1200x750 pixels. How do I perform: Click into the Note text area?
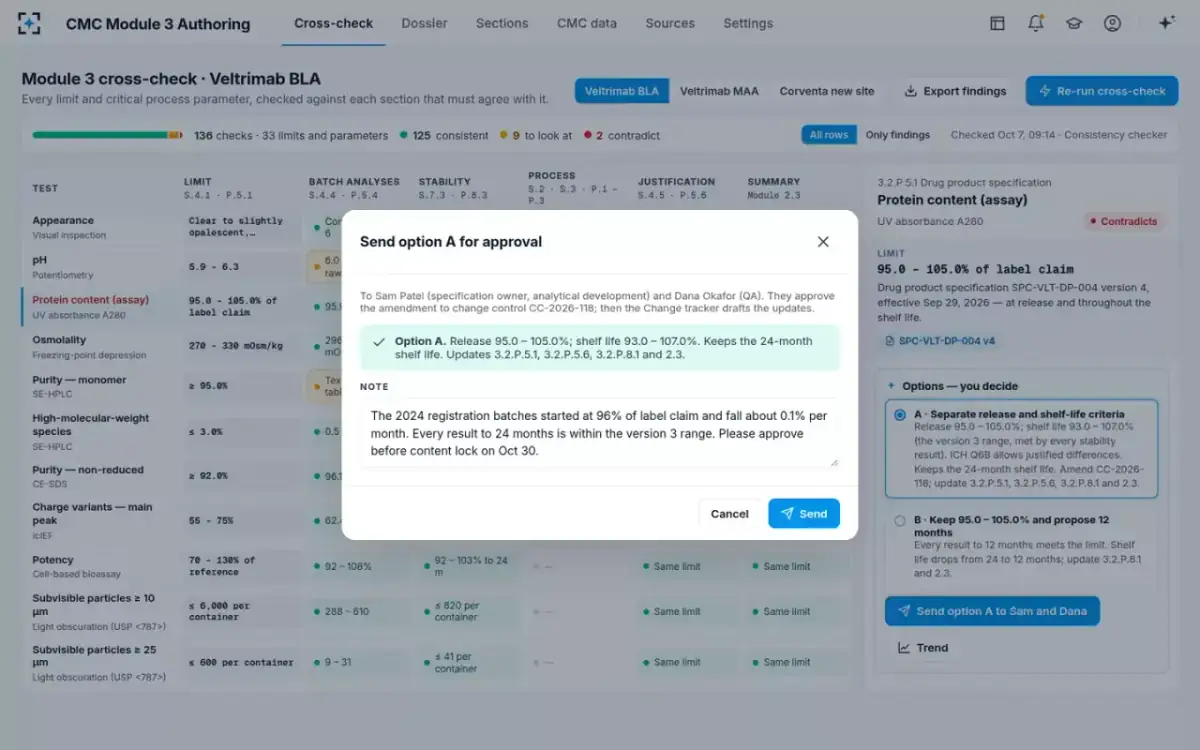coord(599,434)
